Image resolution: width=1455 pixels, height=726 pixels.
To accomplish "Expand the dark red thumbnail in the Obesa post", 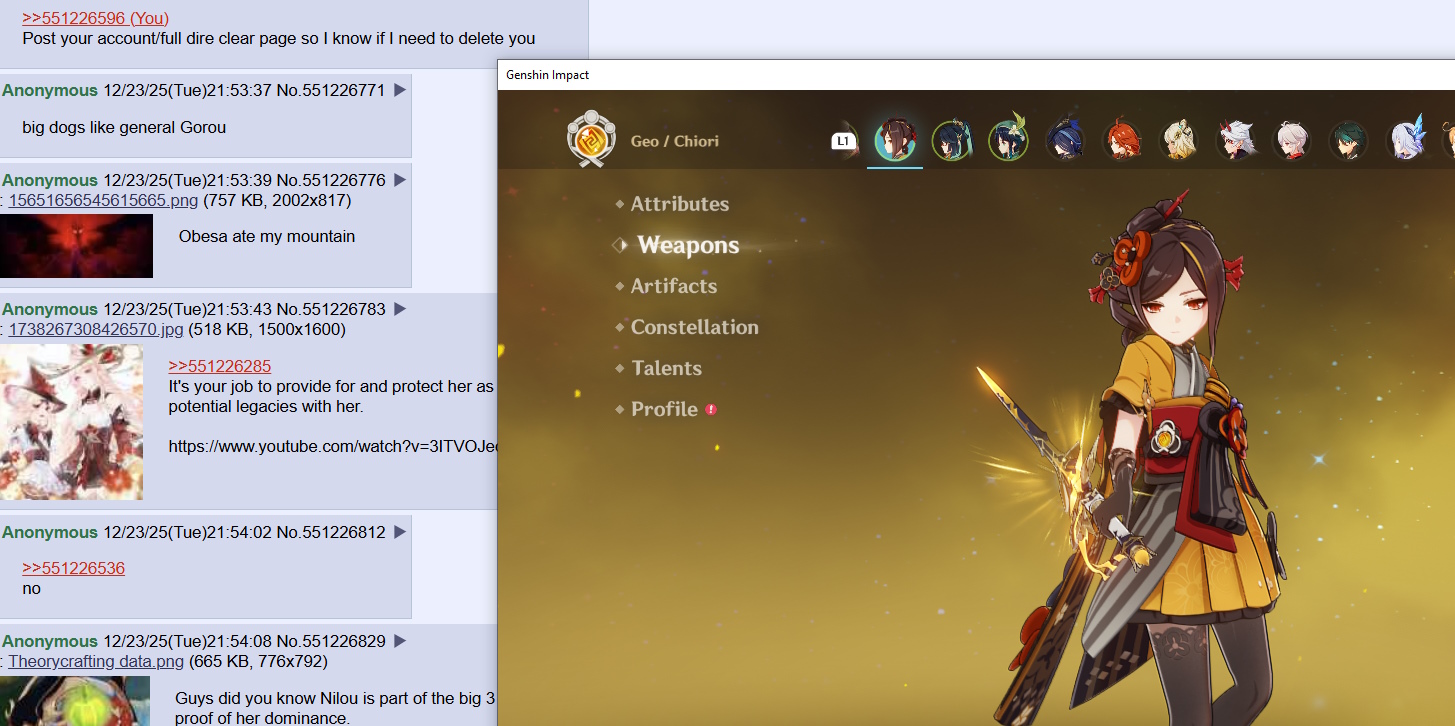I will 76,245.
